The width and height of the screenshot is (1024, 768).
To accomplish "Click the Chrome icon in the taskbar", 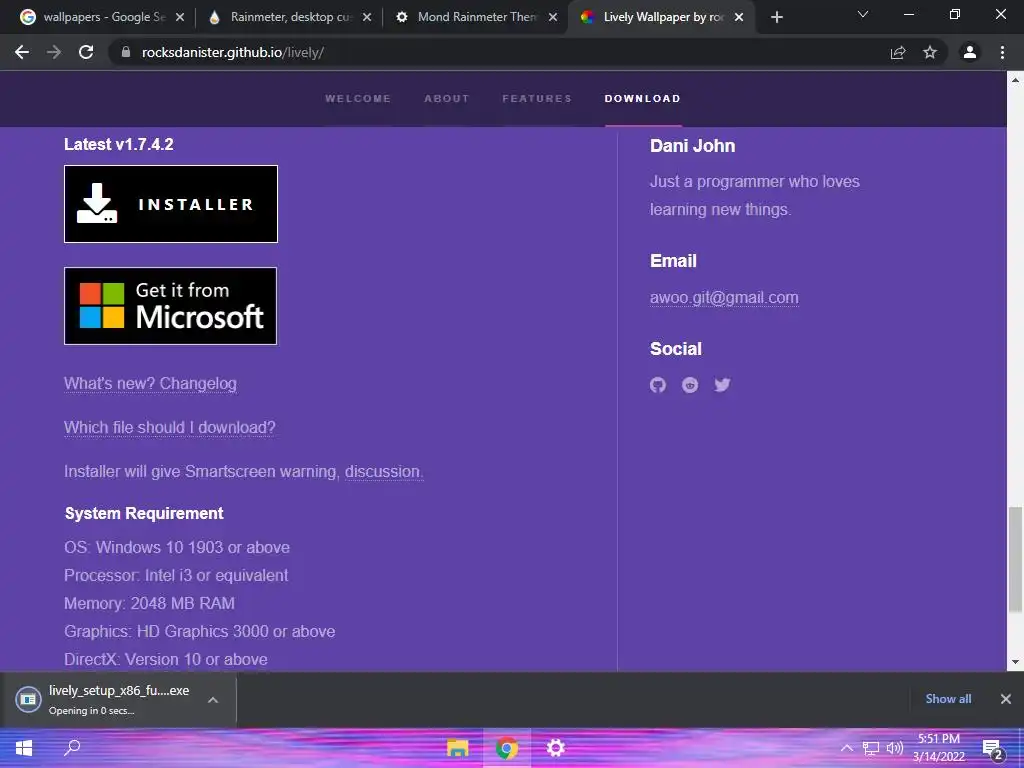I will pyautogui.click(x=507, y=748).
